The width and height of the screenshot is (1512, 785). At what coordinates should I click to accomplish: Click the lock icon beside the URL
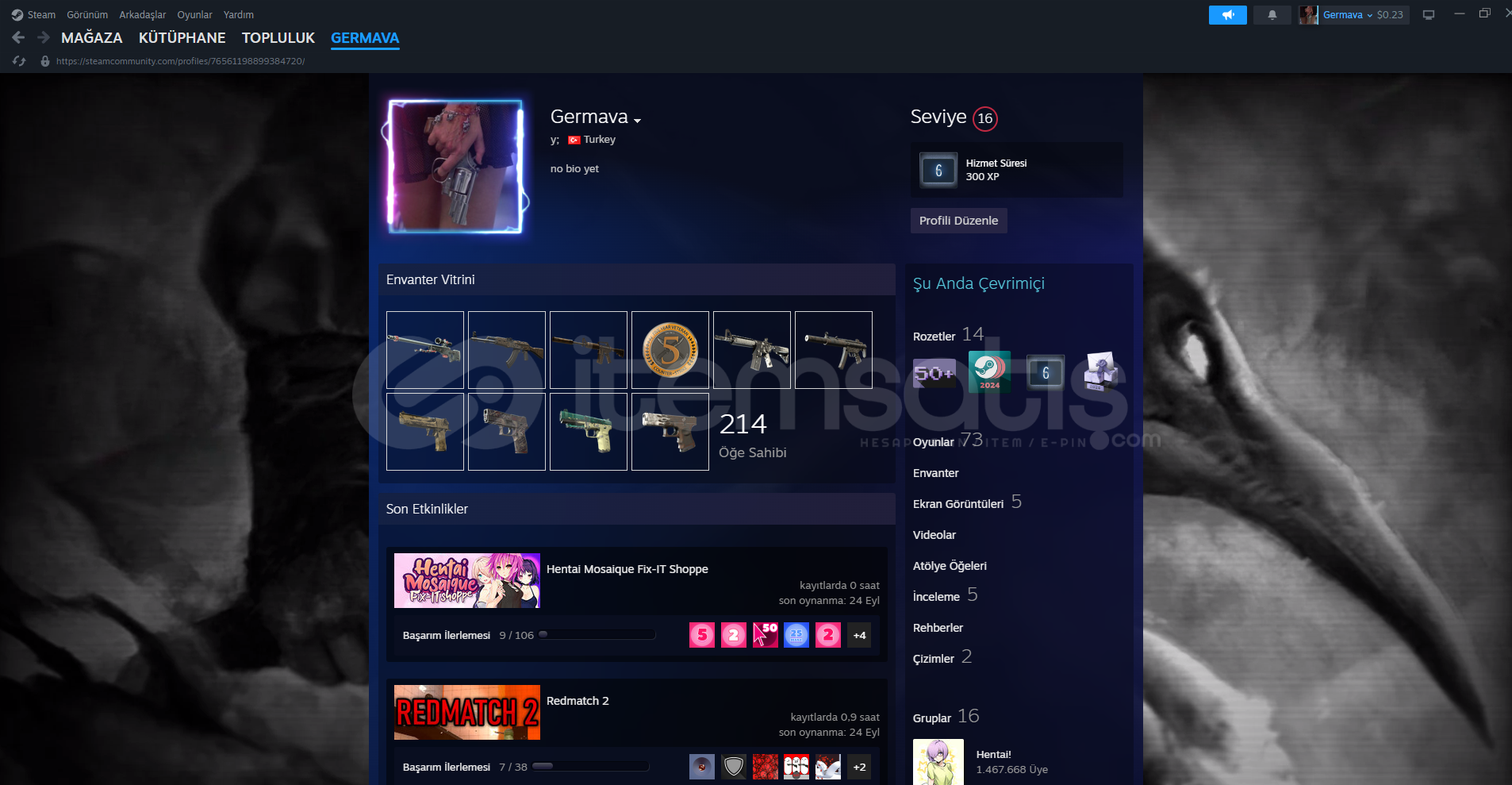[45, 61]
